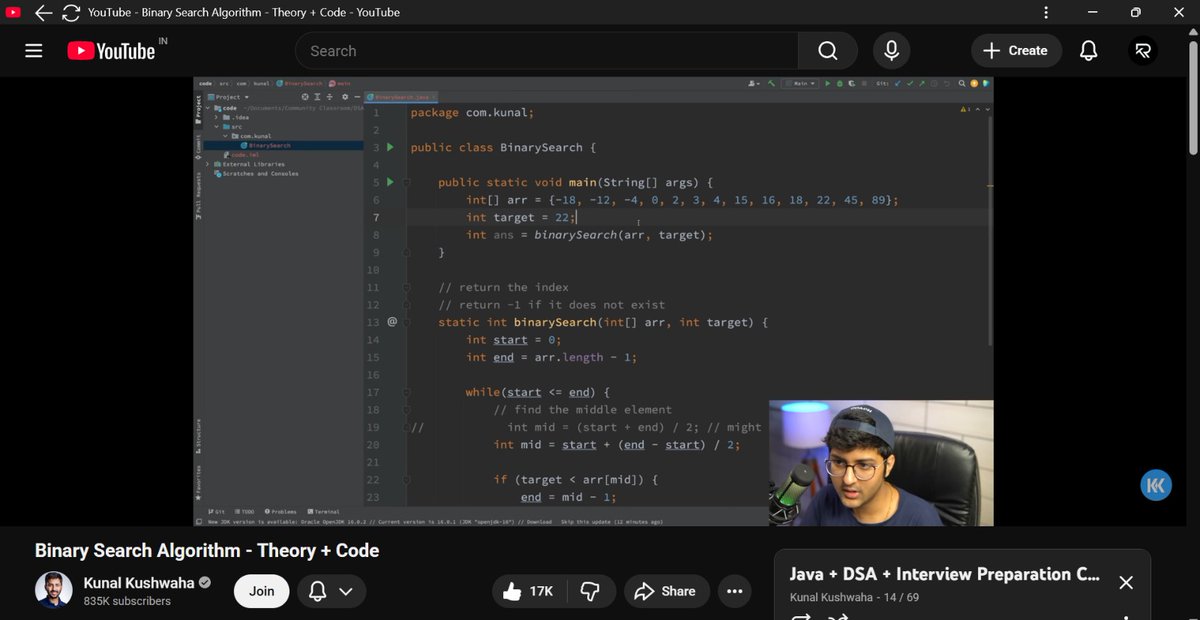Share this video using the Share button

point(666,591)
